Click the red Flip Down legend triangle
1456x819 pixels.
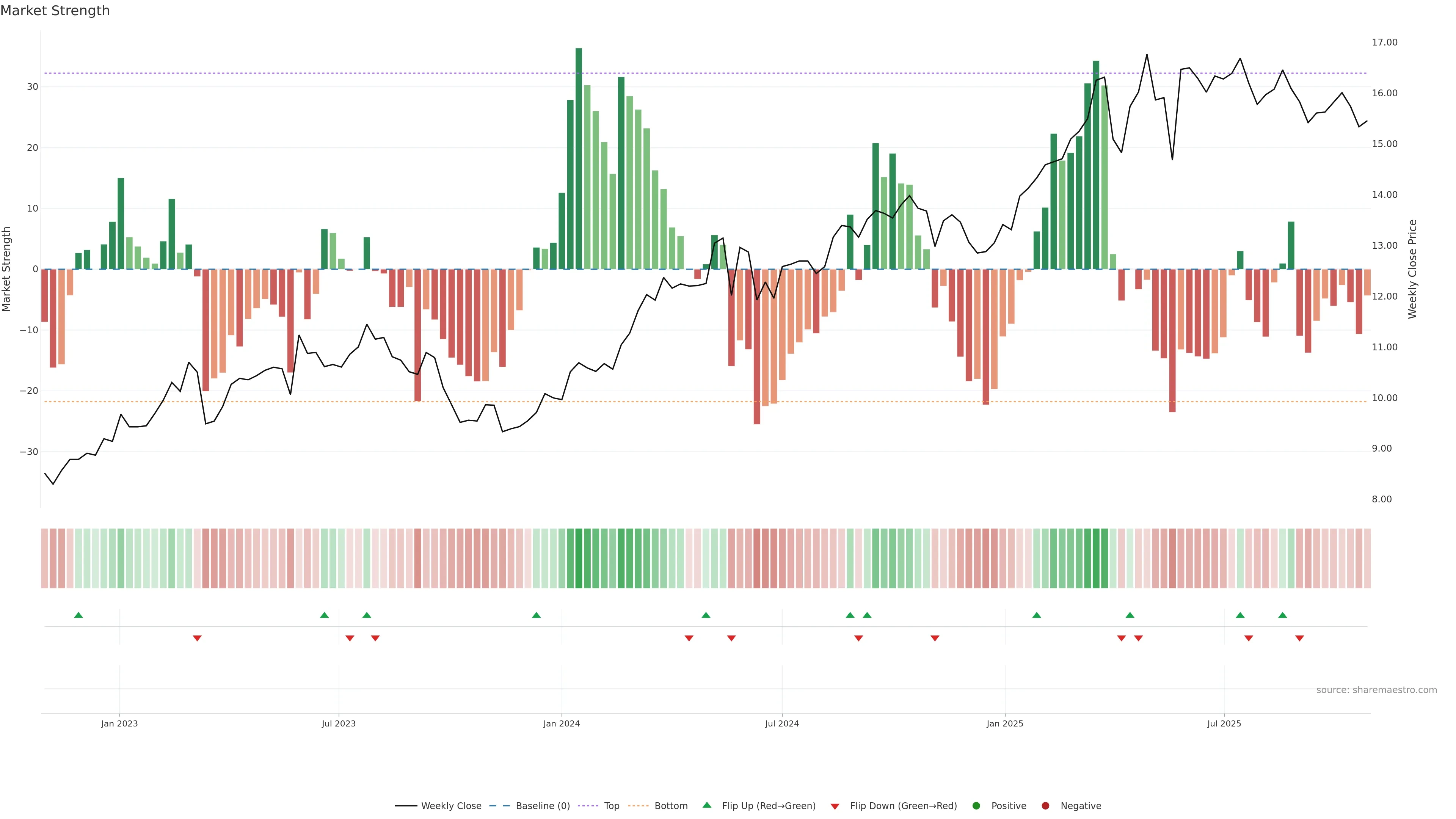coord(835,806)
